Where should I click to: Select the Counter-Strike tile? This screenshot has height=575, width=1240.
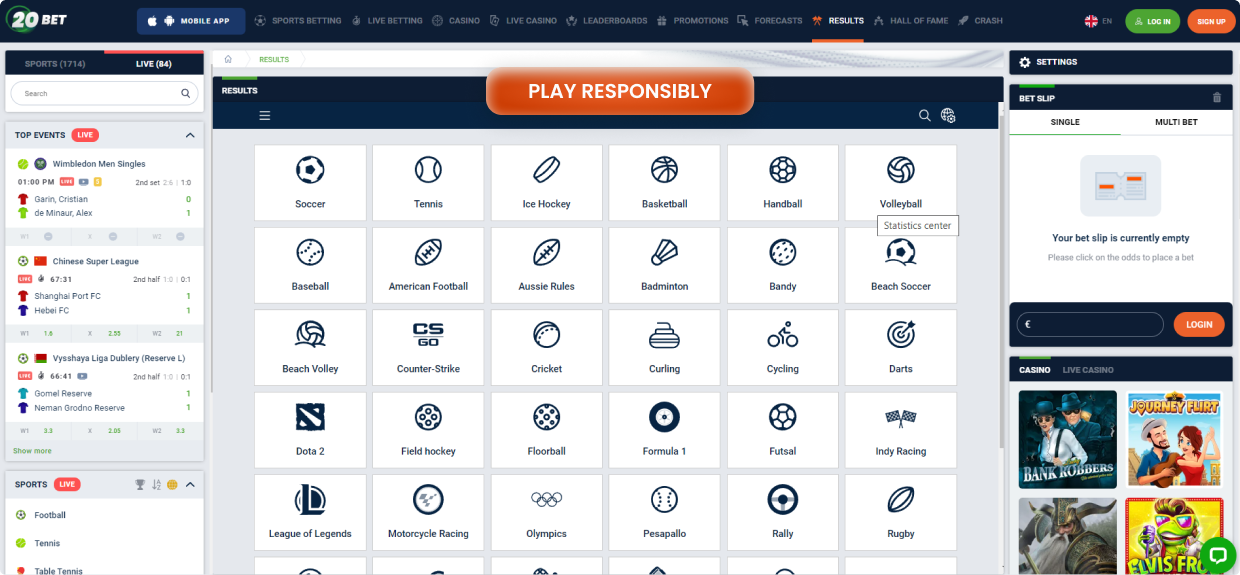tap(428, 348)
